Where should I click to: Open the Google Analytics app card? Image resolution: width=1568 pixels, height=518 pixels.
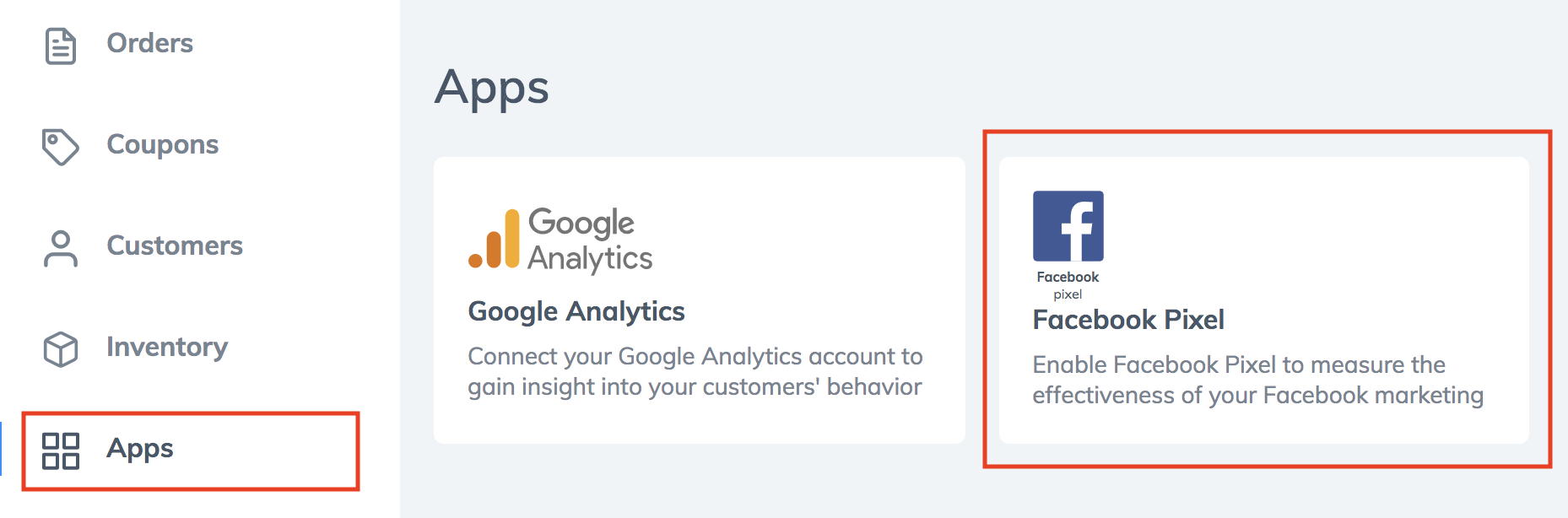(700, 300)
